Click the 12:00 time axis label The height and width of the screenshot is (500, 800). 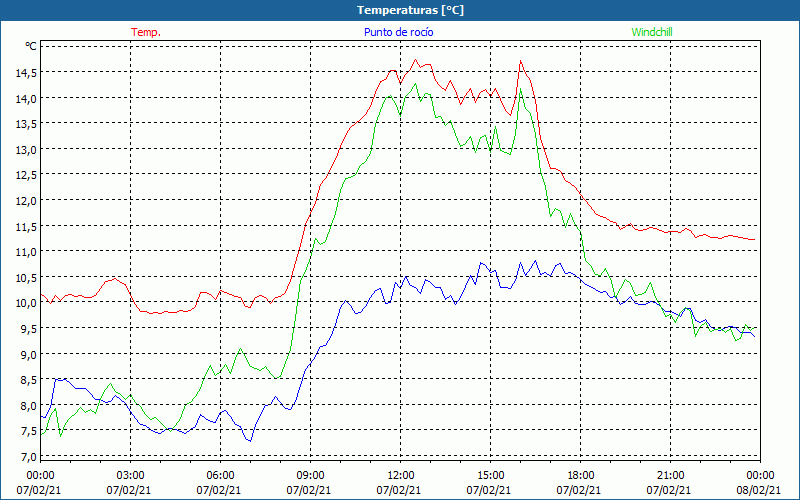(x=401, y=475)
